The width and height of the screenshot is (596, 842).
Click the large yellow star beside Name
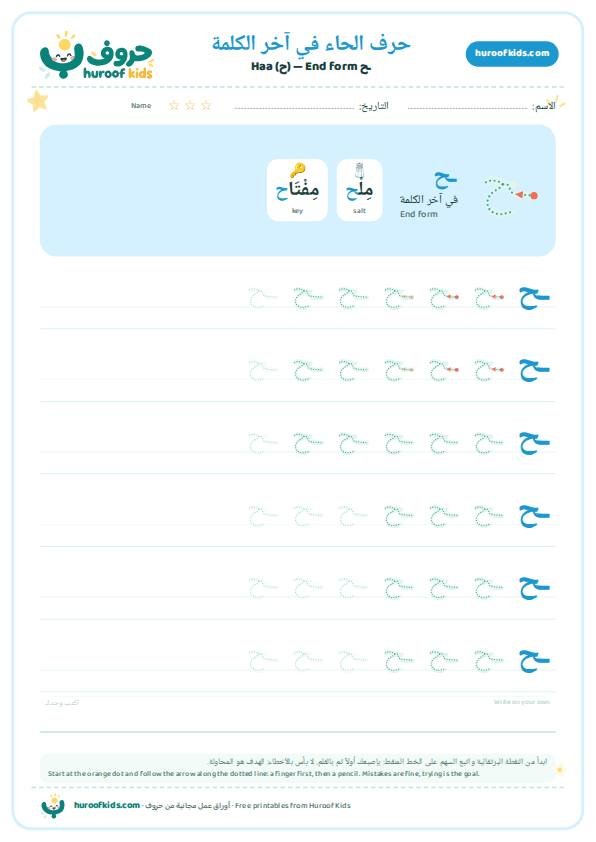[x=38, y=101]
